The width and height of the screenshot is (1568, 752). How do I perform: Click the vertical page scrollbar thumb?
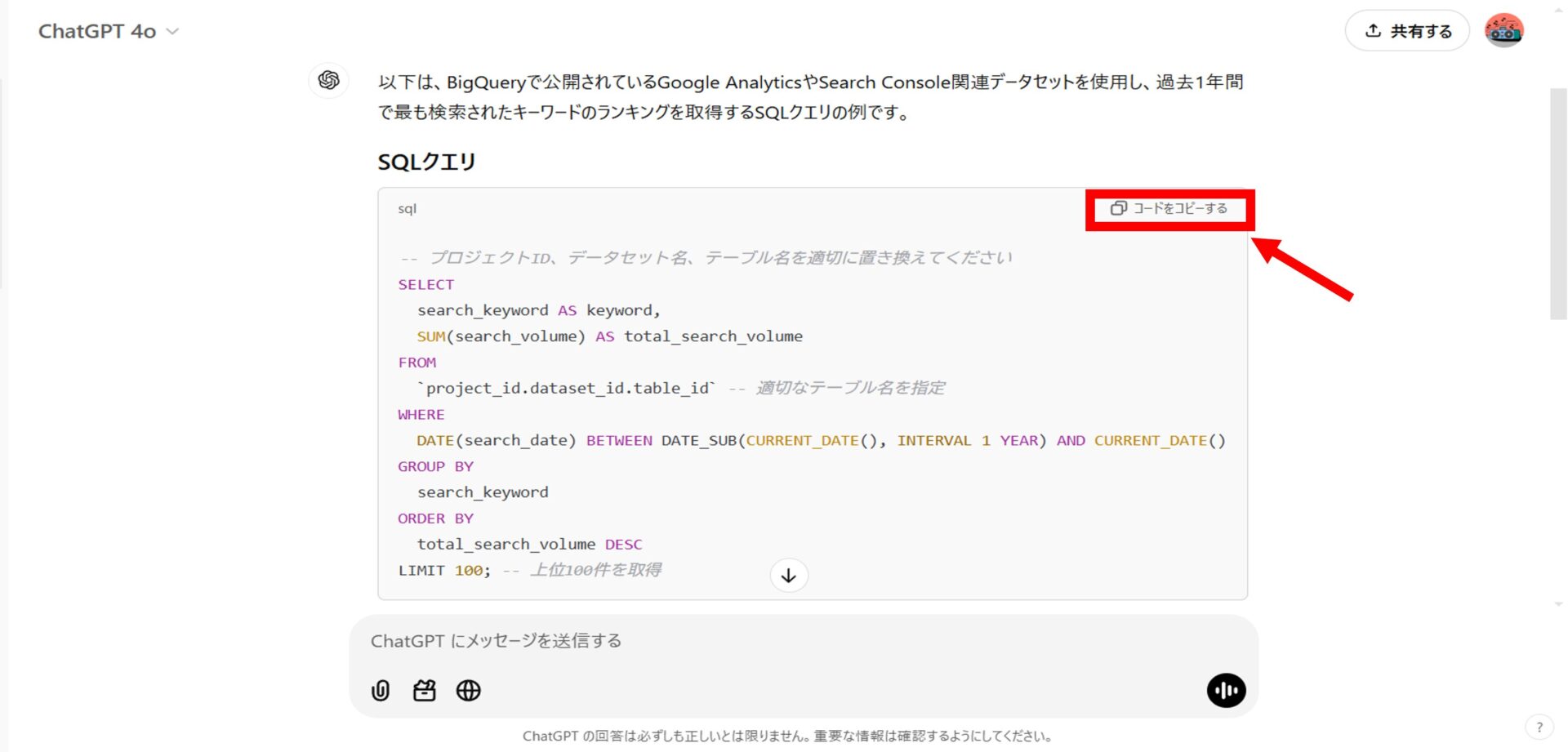pyautogui.click(x=1558, y=204)
